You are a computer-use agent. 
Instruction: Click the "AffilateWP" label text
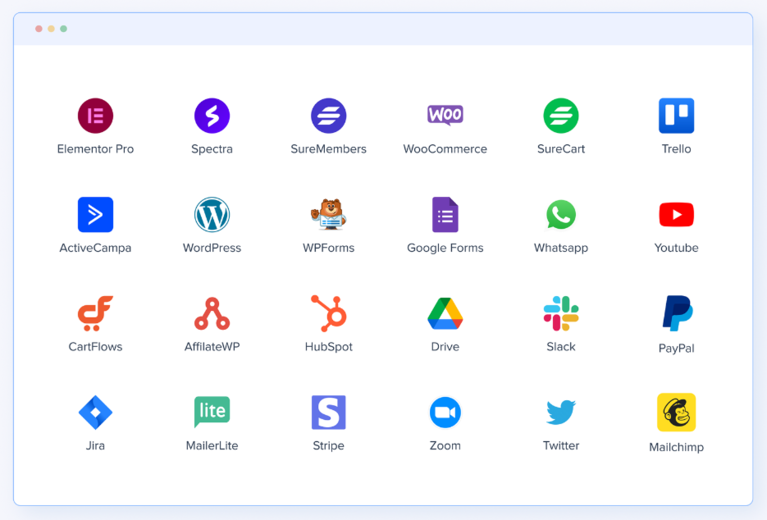212,346
